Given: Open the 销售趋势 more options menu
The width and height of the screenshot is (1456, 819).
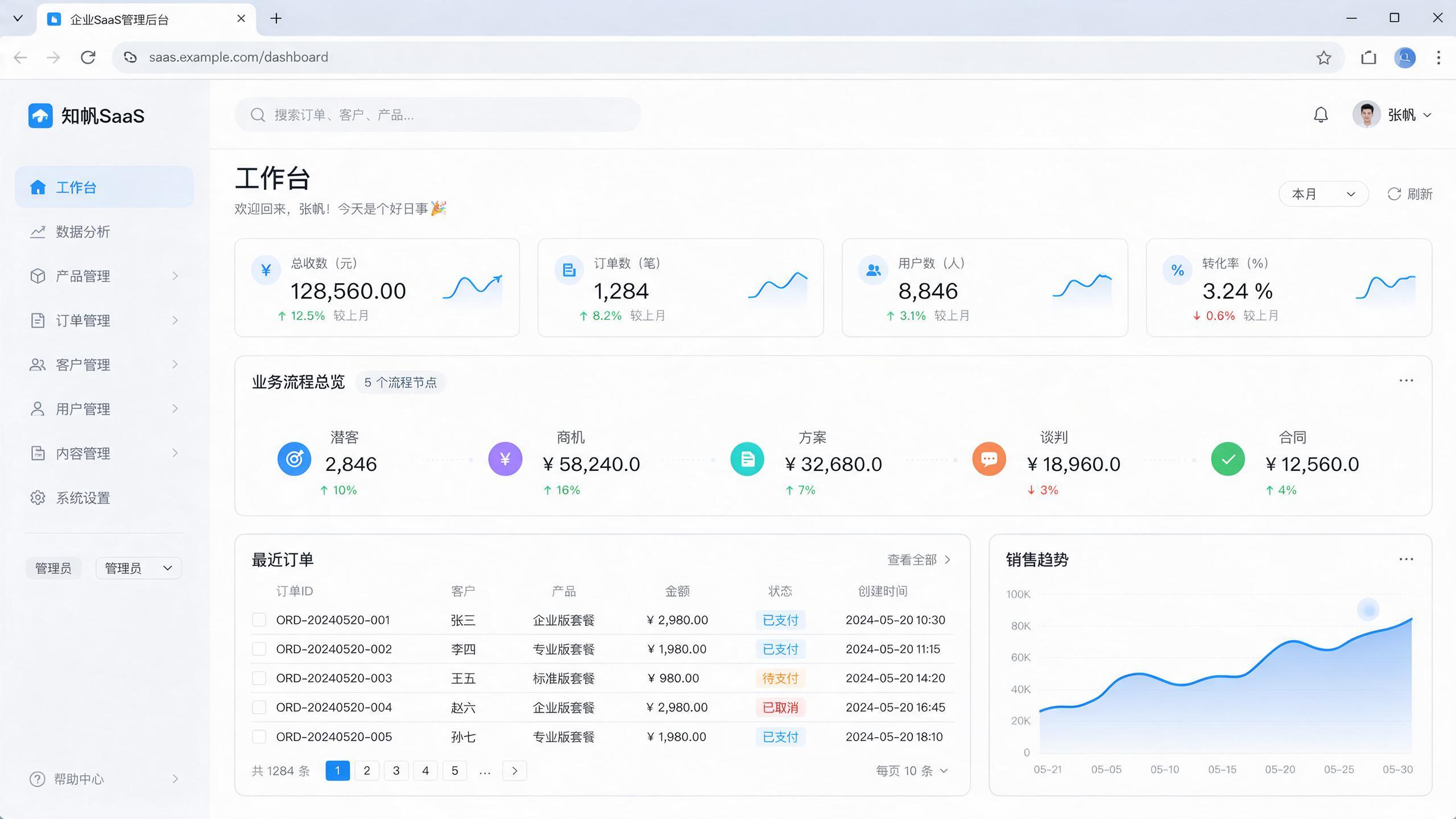Looking at the screenshot, I should [1406, 559].
